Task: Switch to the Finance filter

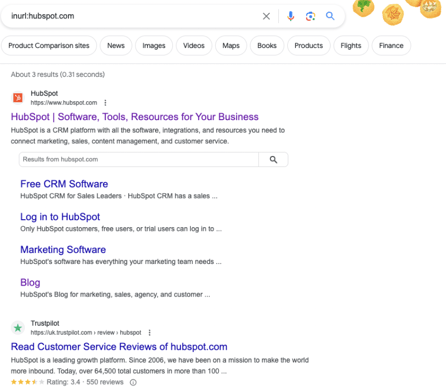Action: tap(391, 46)
